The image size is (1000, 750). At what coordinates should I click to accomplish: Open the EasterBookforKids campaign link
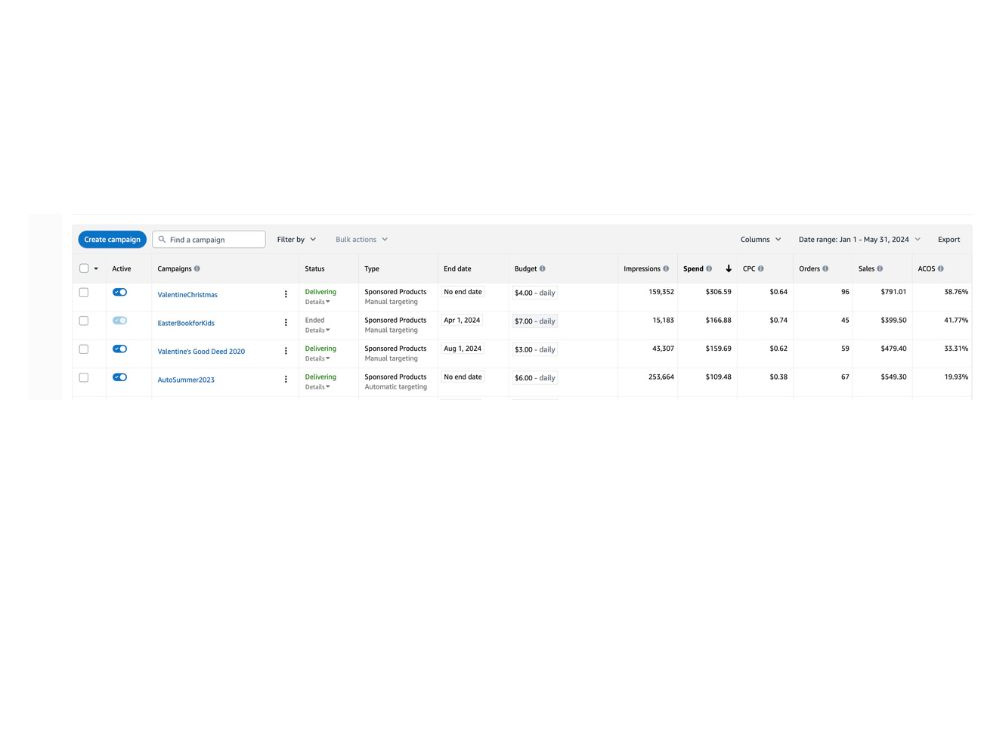click(186, 323)
